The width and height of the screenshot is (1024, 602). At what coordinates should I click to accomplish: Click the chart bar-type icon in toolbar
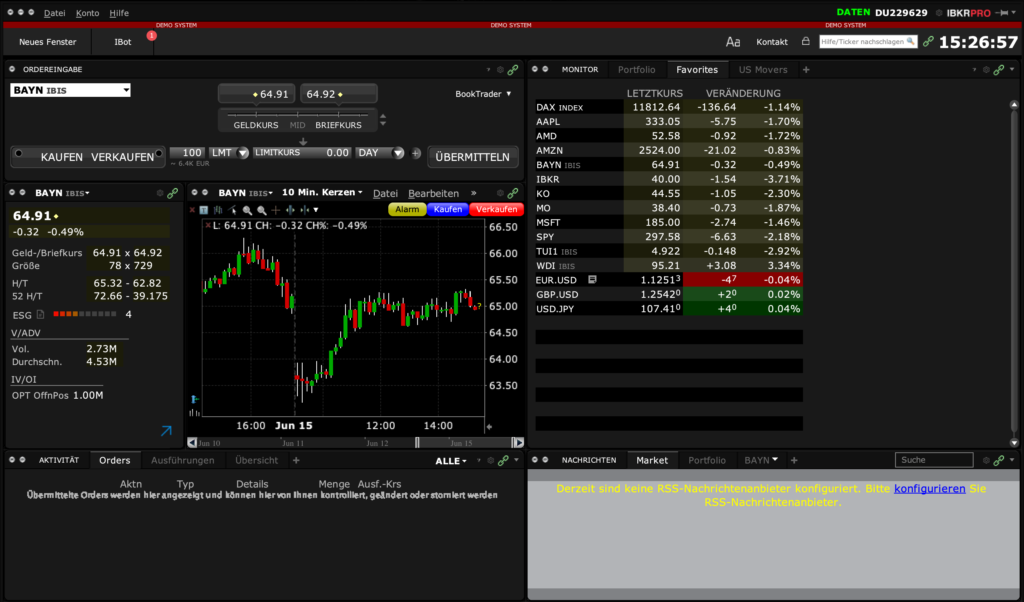[x=218, y=210]
